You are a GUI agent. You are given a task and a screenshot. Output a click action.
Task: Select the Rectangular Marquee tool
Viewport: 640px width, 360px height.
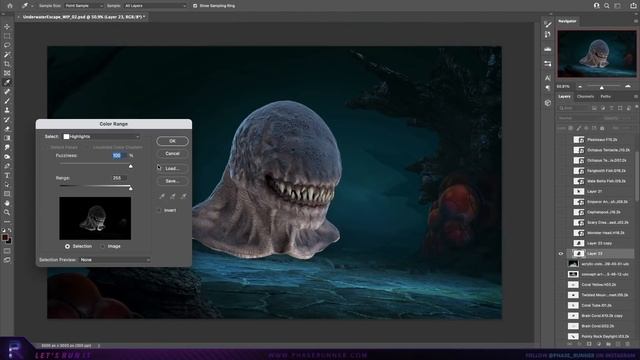pos(7,36)
